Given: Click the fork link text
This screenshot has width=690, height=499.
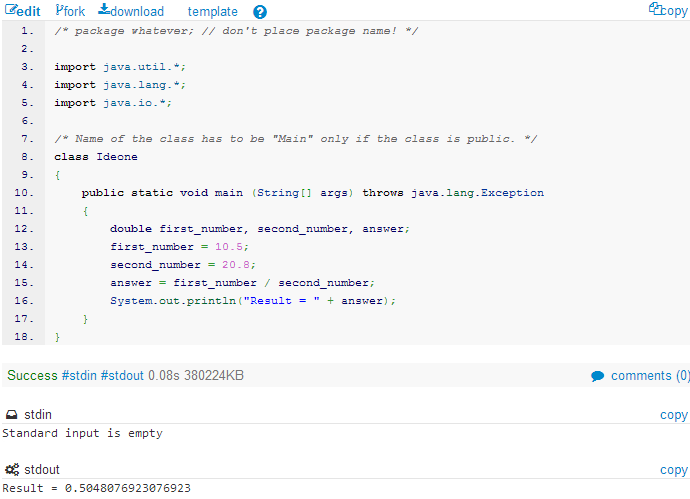Looking at the screenshot, I should tap(74, 11).
